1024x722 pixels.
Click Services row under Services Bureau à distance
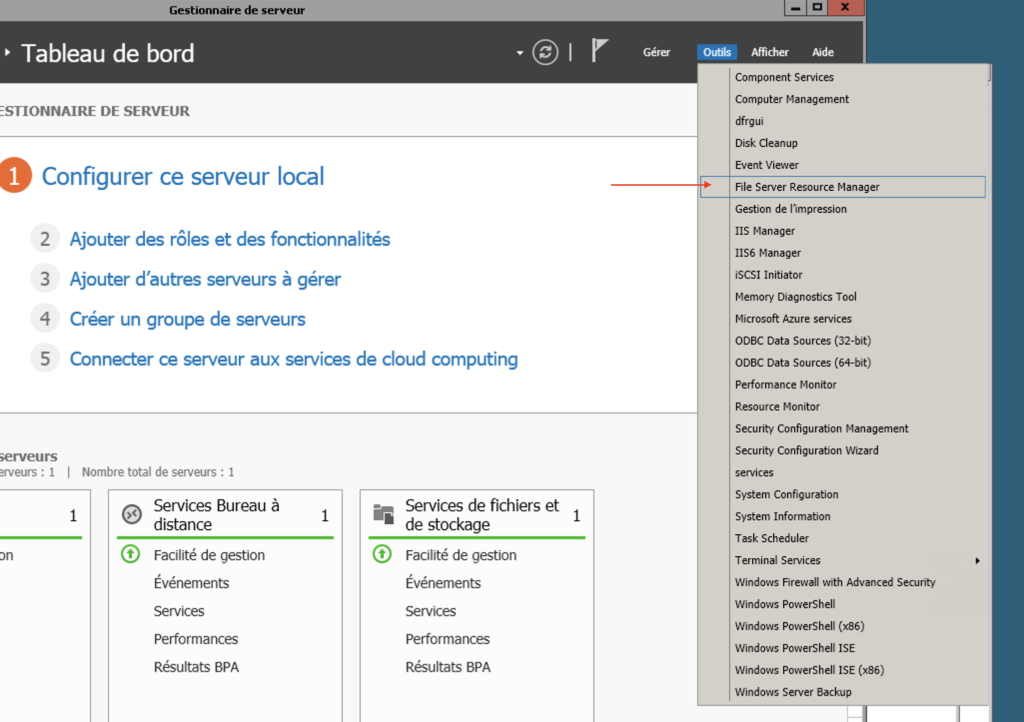pos(179,611)
